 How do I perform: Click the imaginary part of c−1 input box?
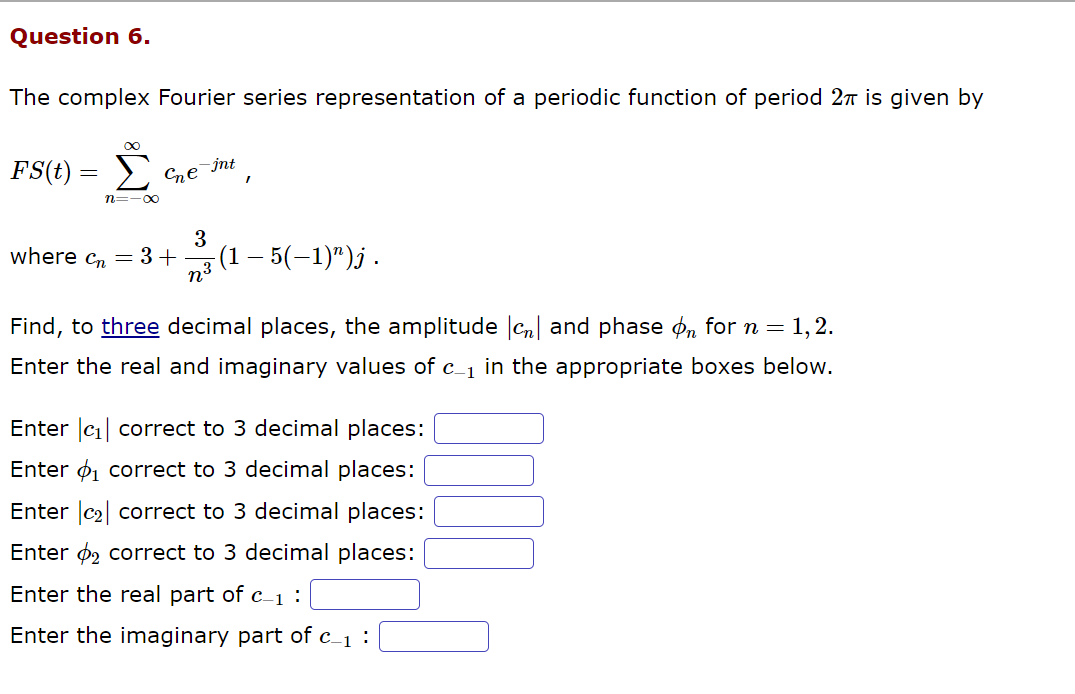click(x=434, y=636)
